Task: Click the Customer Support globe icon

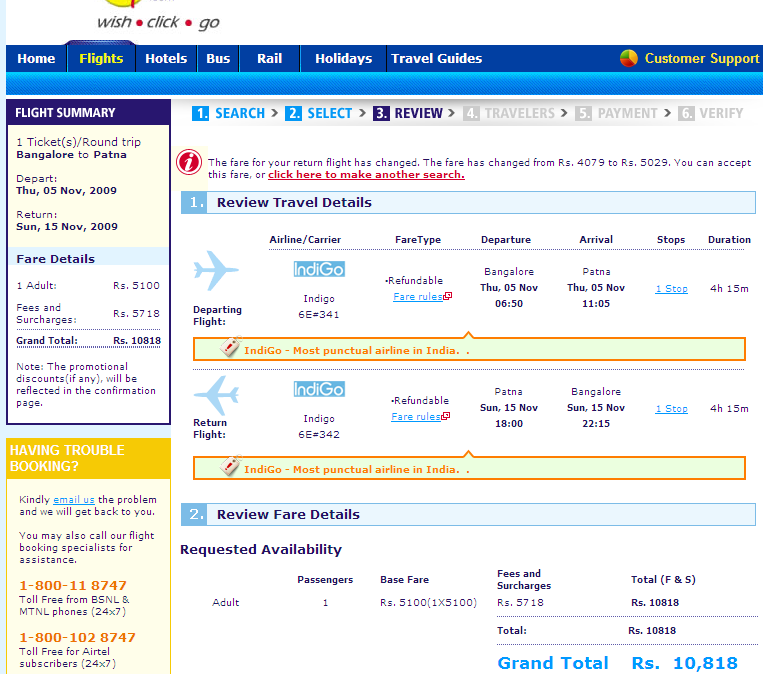Action: coord(629,58)
